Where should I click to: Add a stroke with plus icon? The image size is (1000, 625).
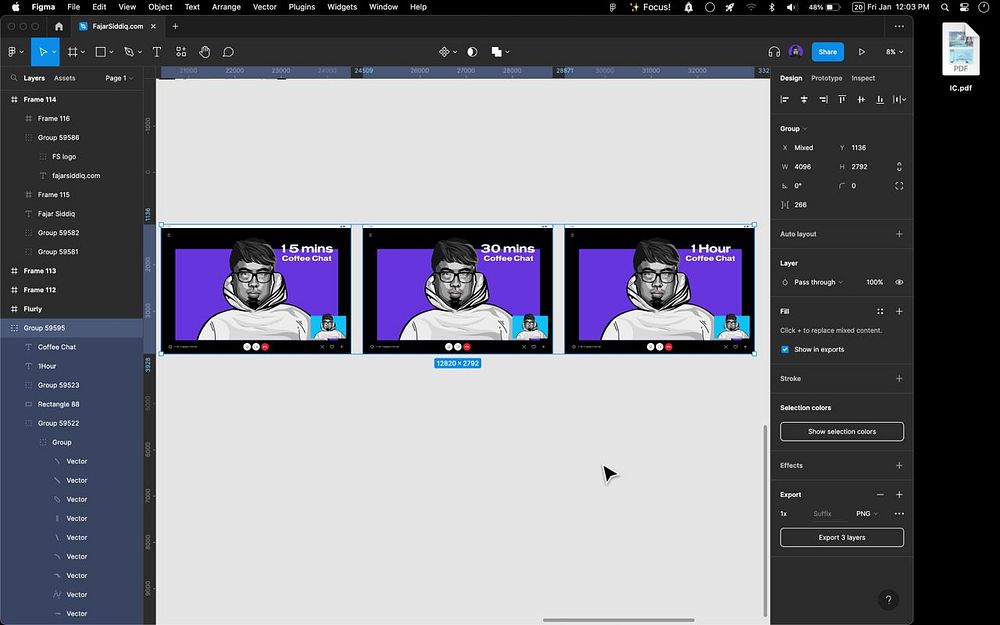(899, 378)
